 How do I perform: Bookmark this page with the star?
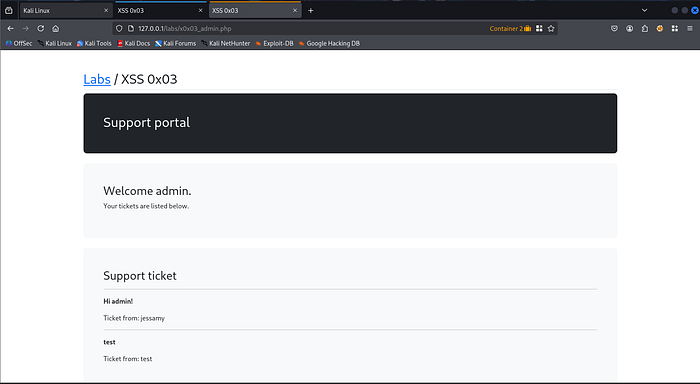[551, 29]
